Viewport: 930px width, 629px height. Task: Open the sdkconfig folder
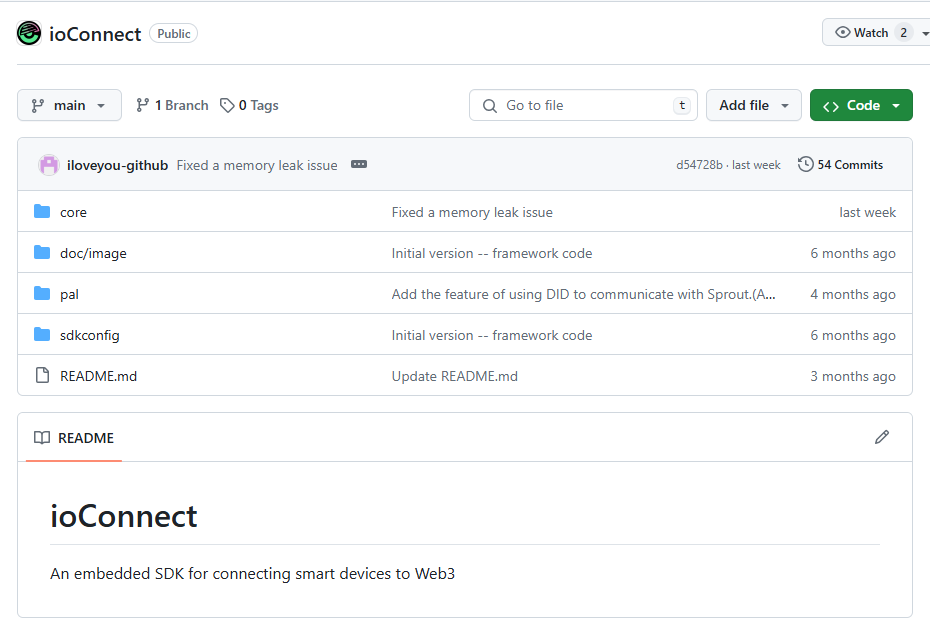click(90, 336)
